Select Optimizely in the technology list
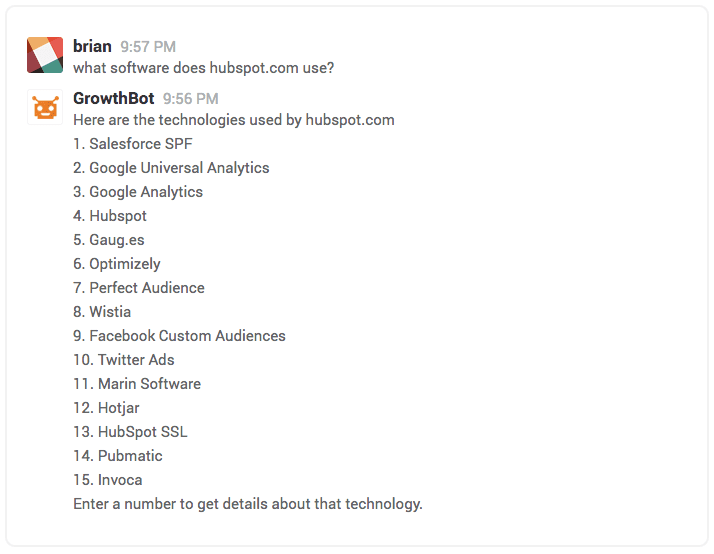 pyautogui.click(x=117, y=264)
